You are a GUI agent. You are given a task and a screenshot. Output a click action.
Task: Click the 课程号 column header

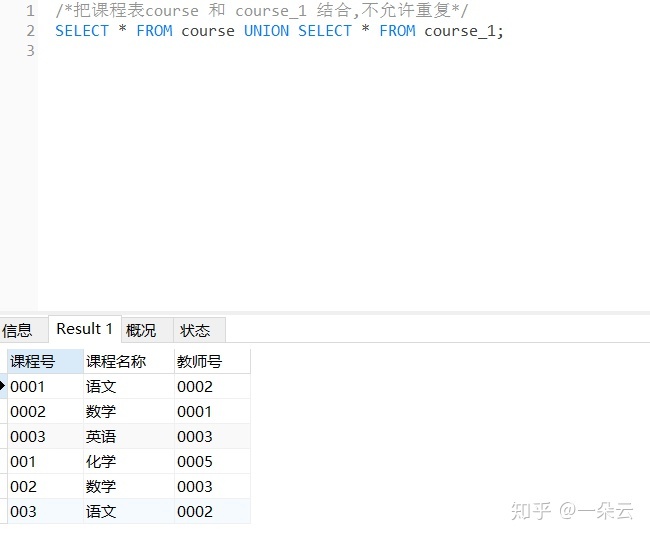(x=46, y=361)
